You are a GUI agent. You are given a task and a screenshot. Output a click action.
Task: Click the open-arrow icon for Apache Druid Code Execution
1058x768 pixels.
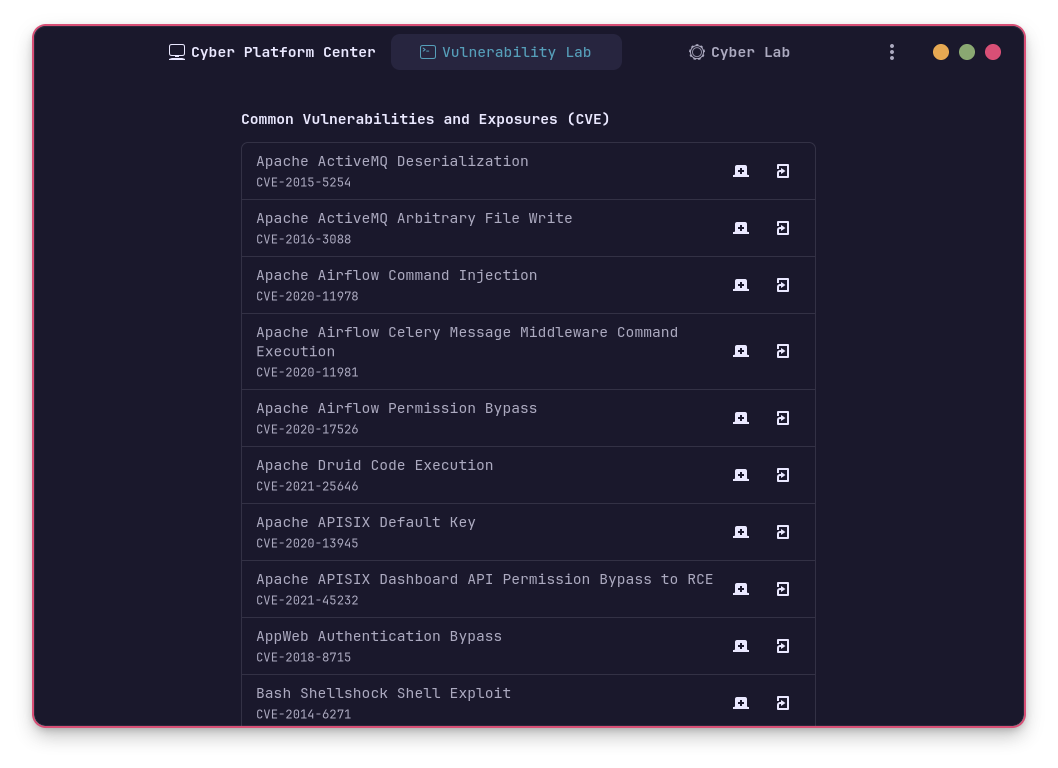[783, 475]
